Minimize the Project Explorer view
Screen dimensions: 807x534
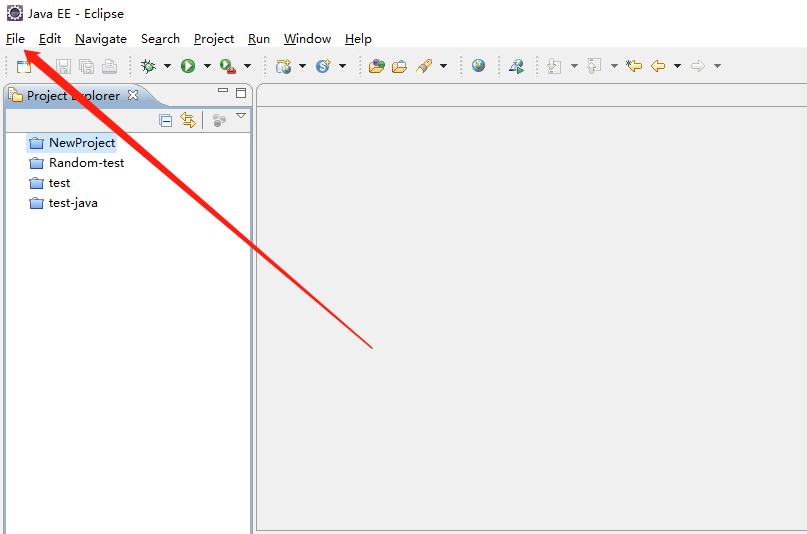click(x=223, y=92)
